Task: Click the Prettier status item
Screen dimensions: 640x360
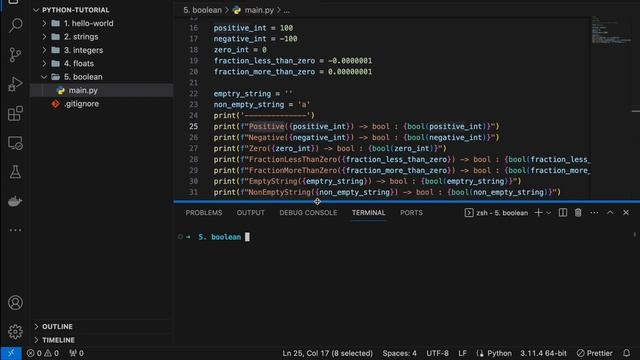Action: coord(595,353)
